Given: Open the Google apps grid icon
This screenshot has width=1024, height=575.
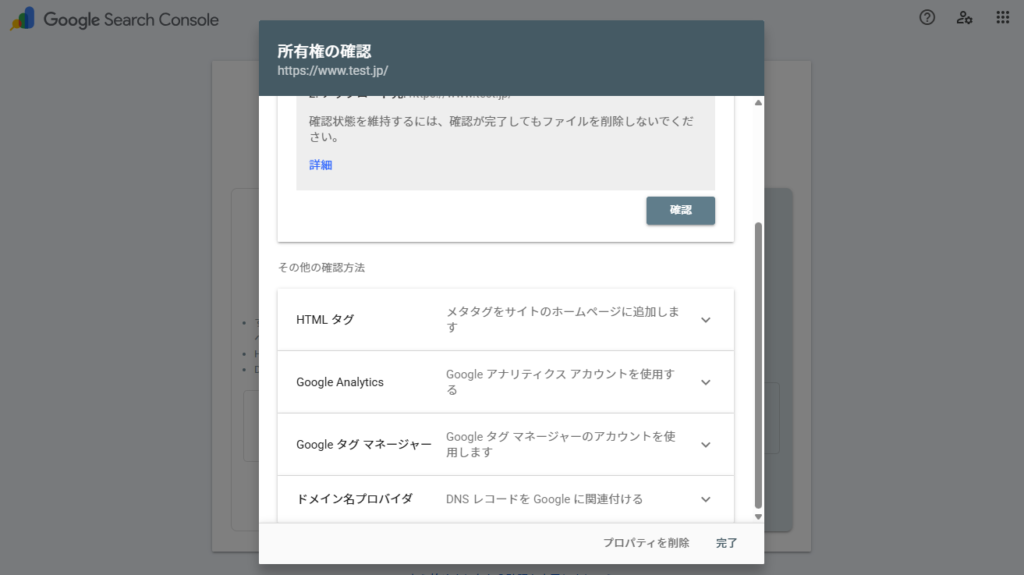Looking at the screenshot, I should point(1002,18).
